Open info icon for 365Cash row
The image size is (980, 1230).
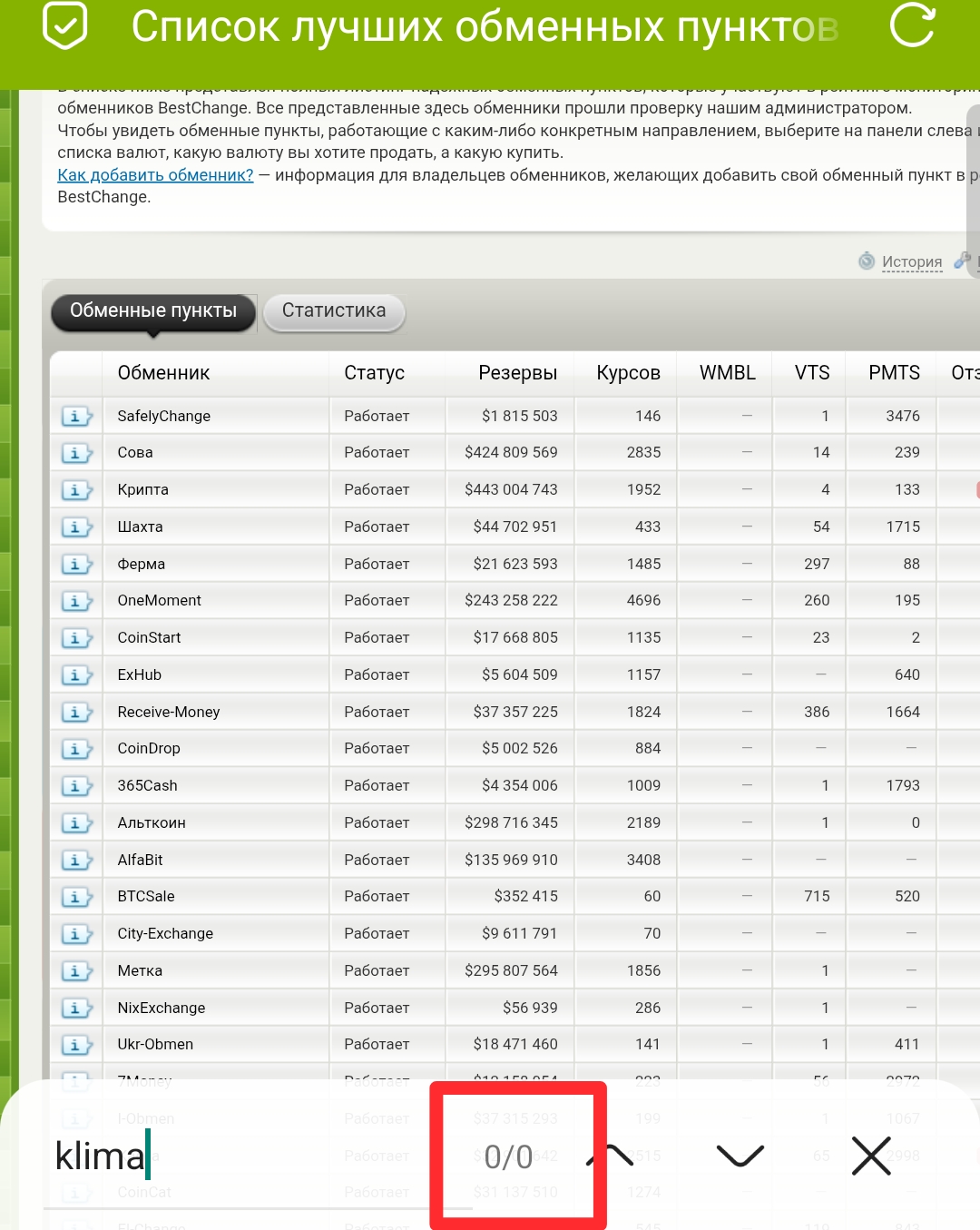76,786
